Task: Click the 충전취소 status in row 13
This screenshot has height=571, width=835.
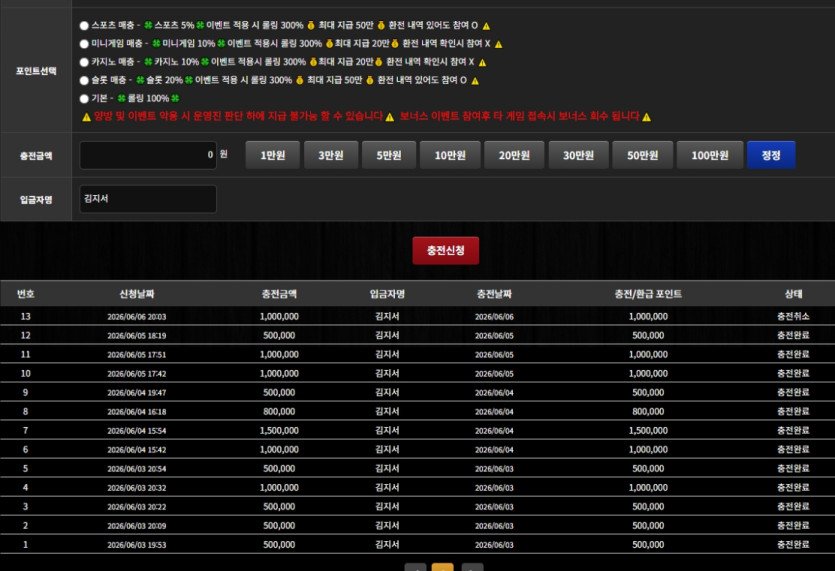Action: (x=793, y=316)
